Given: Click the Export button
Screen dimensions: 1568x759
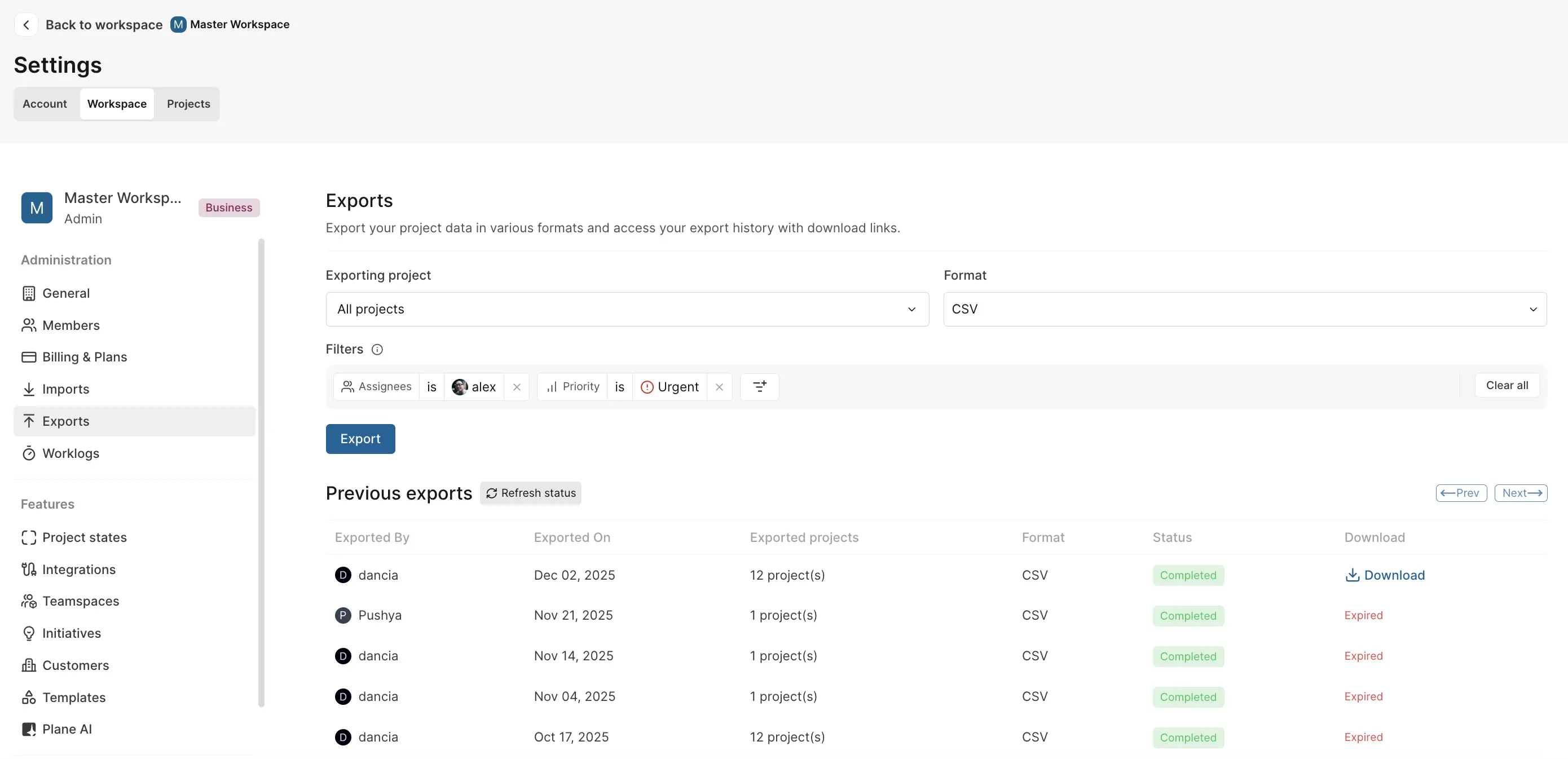Looking at the screenshot, I should pyautogui.click(x=360, y=438).
